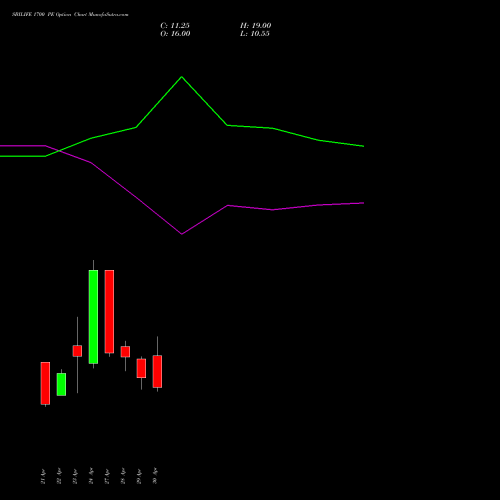500x500 pixels.
Task: Click the 21 Apr date label
Action: (x=43, y=476)
